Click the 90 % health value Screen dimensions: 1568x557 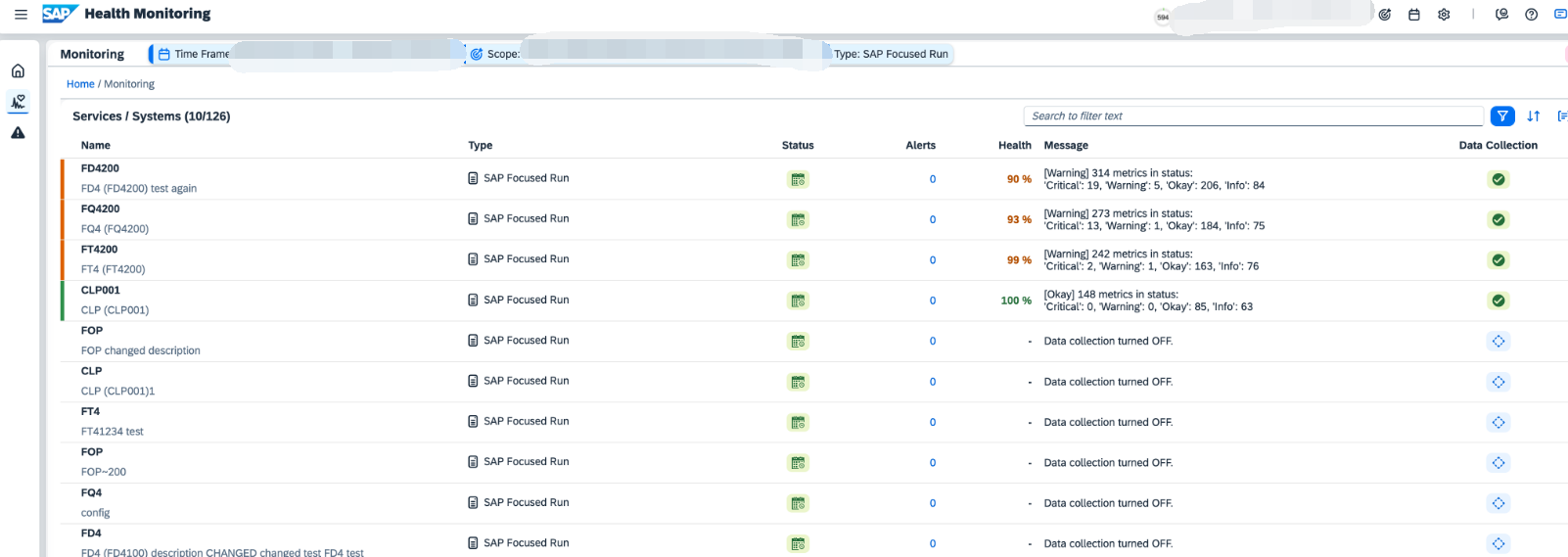pyautogui.click(x=1019, y=179)
